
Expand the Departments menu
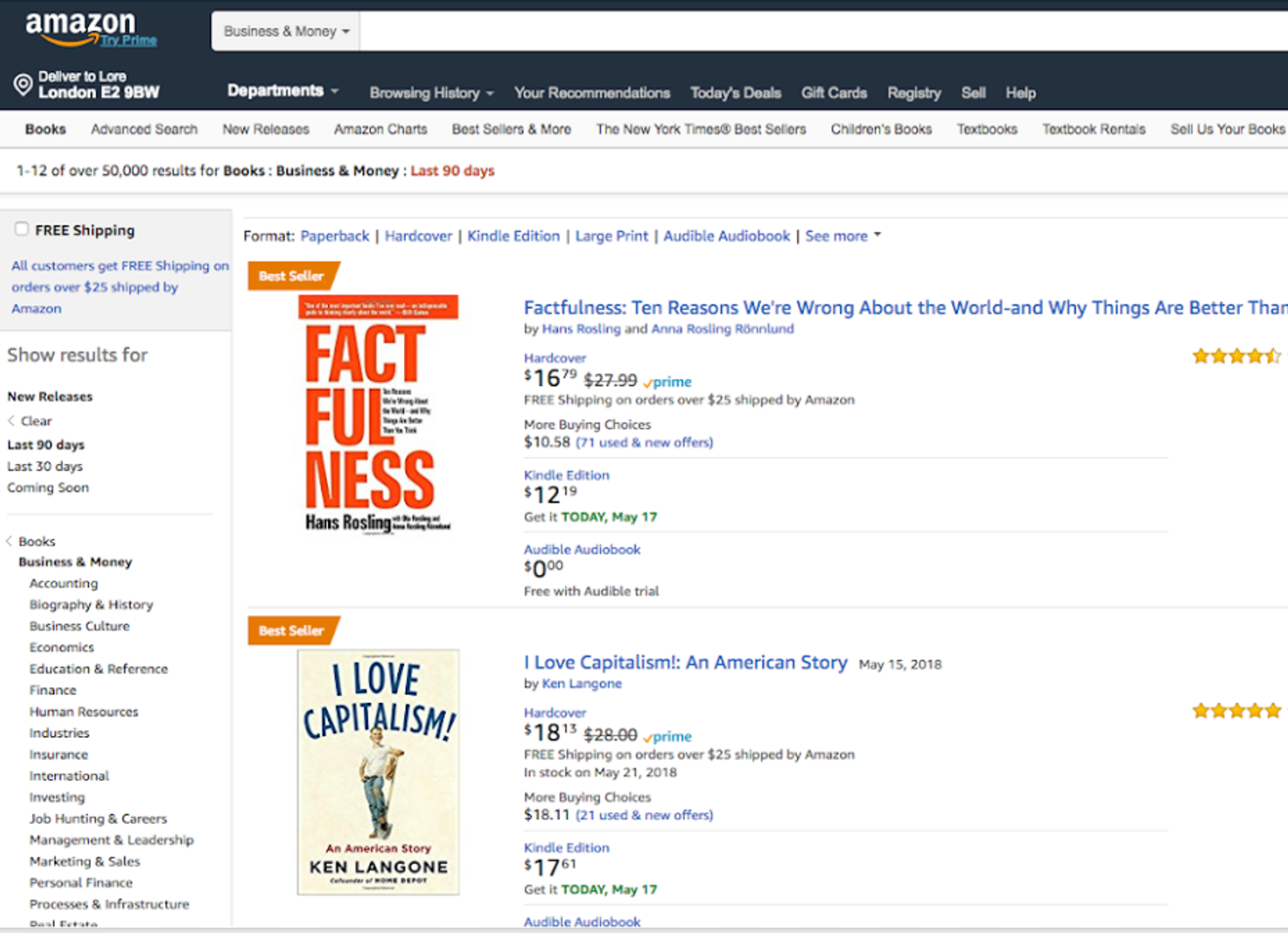283,91
